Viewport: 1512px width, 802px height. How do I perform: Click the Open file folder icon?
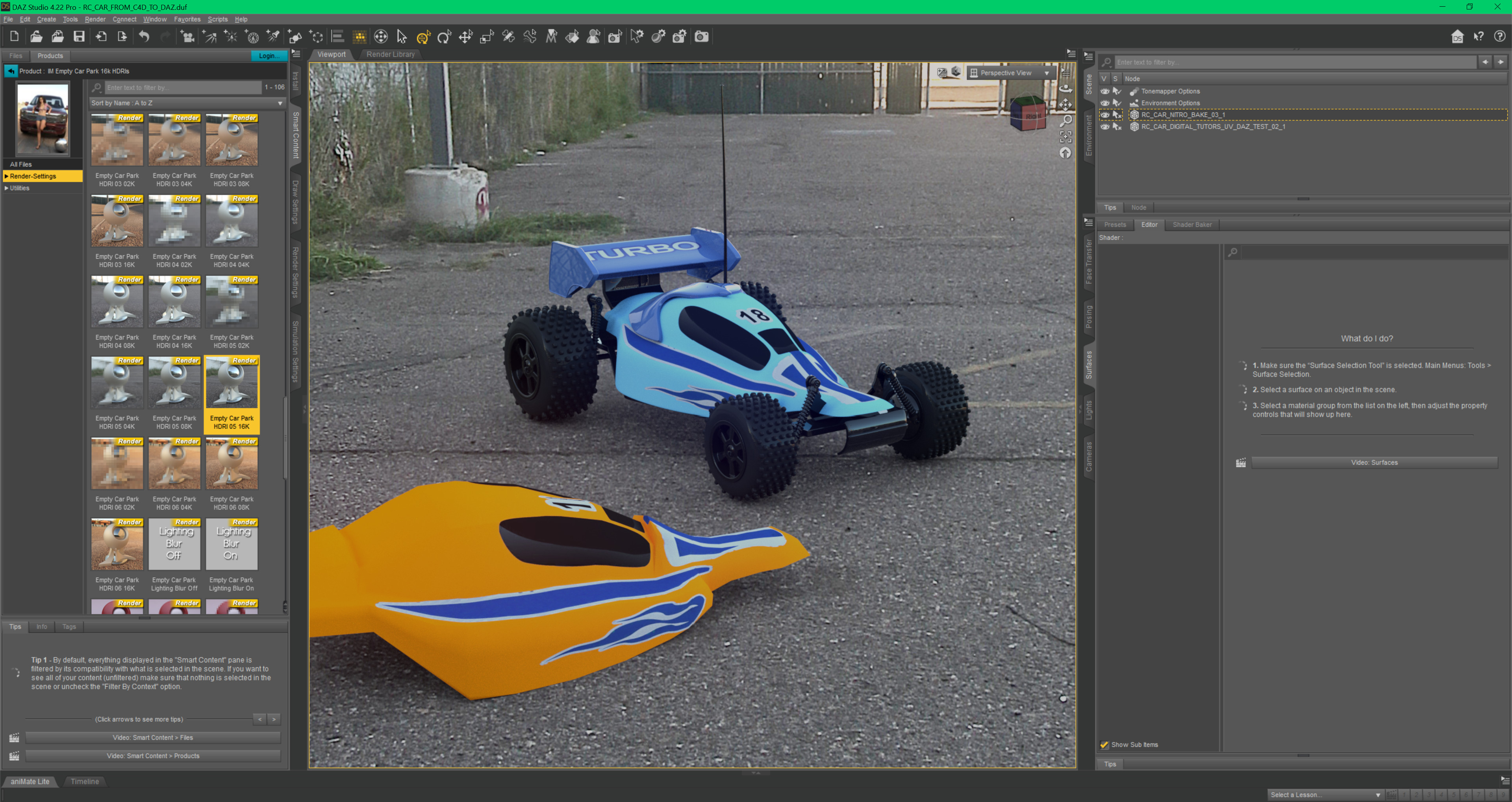pyautogui.click(x=36, y=36)
